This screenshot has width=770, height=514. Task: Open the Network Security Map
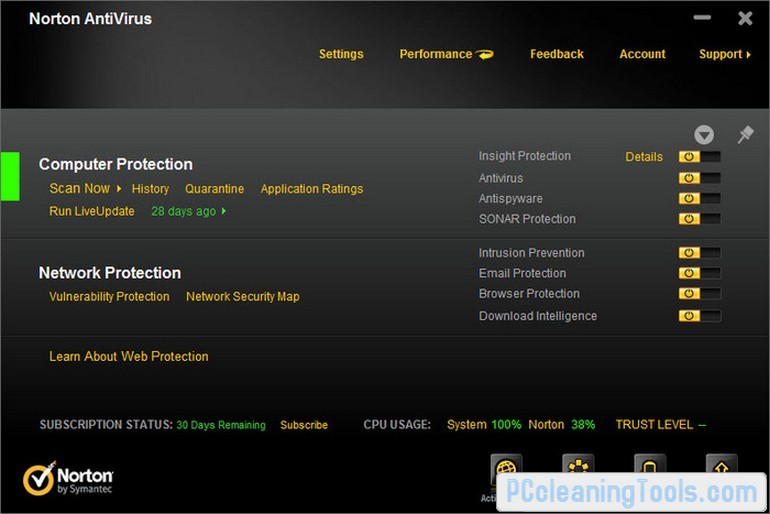[x=243, y=297]
